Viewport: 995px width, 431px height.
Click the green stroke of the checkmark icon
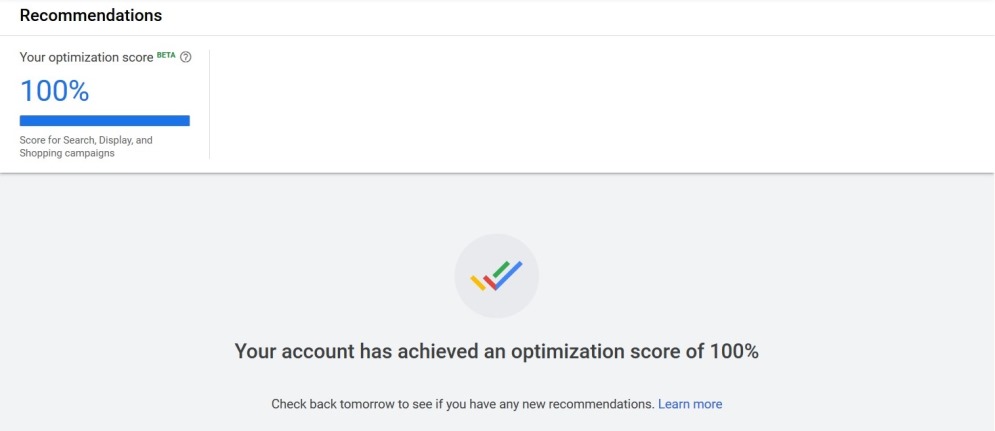[501, 268]
